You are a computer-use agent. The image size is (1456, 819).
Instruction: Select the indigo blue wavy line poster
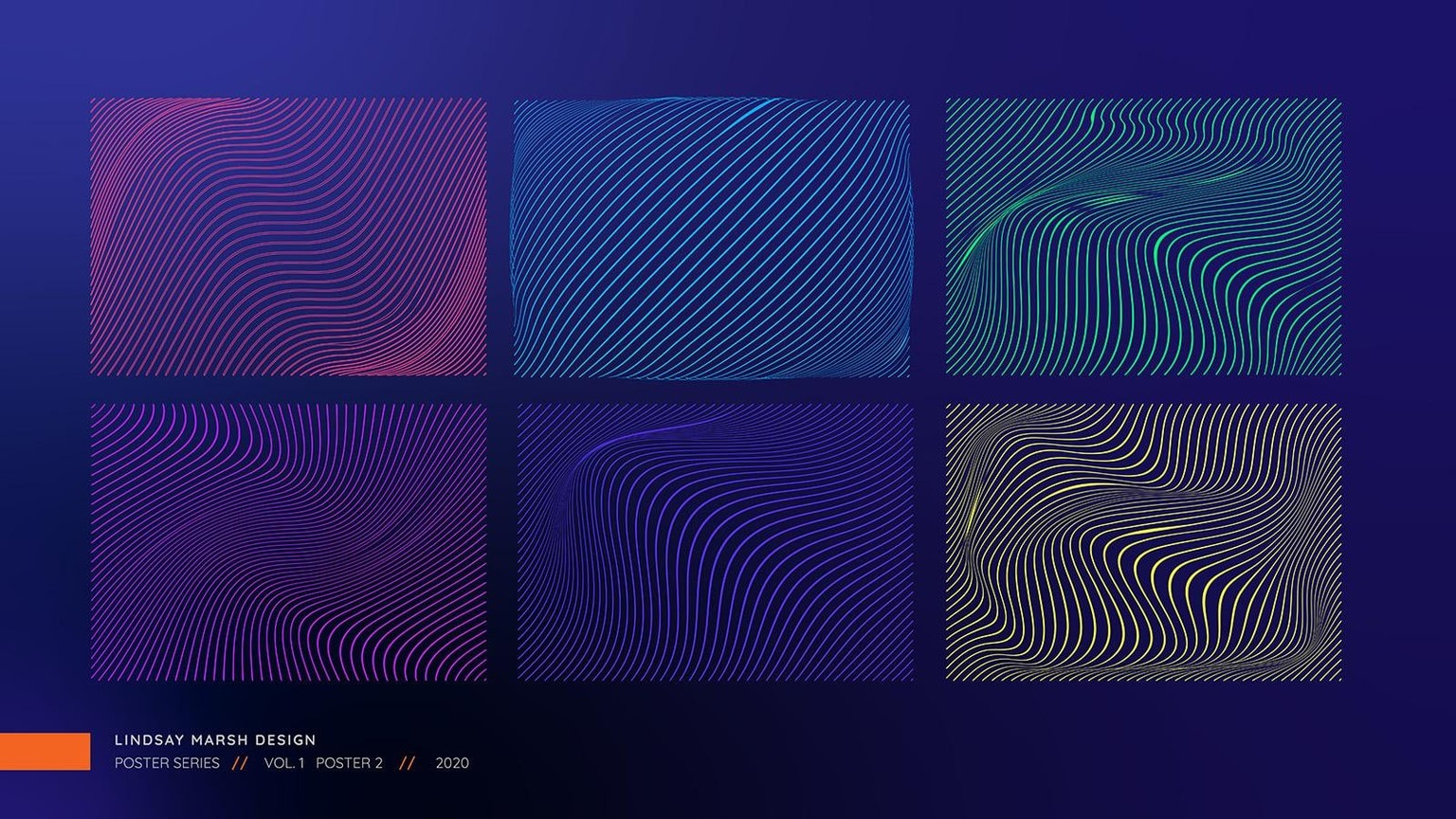tap(716, 542)
